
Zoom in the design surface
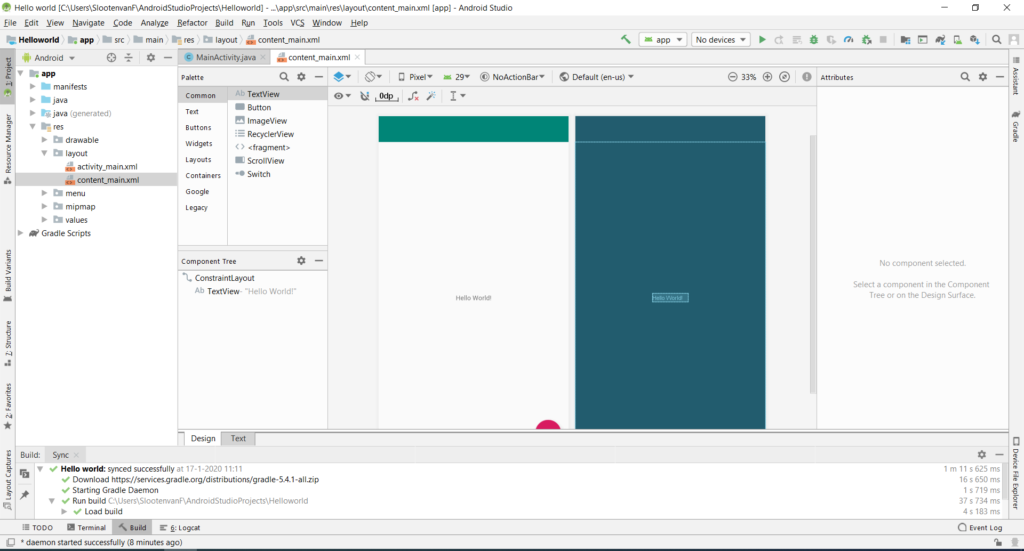pyautogui.click(x=767, y=77)
